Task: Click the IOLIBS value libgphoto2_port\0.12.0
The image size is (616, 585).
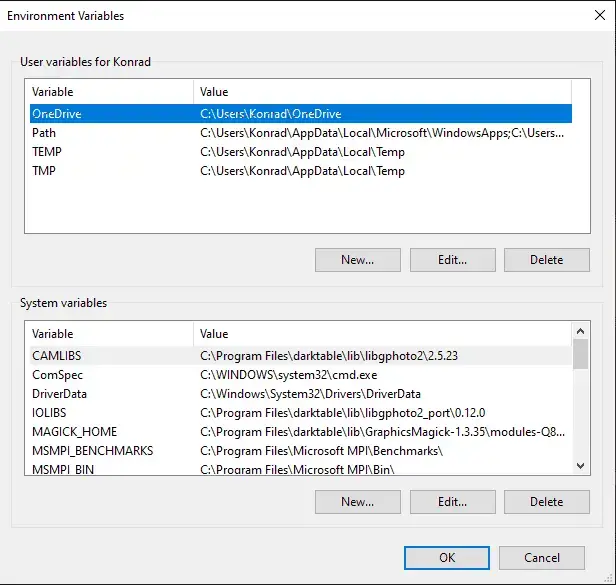Action: coord(343,413)
